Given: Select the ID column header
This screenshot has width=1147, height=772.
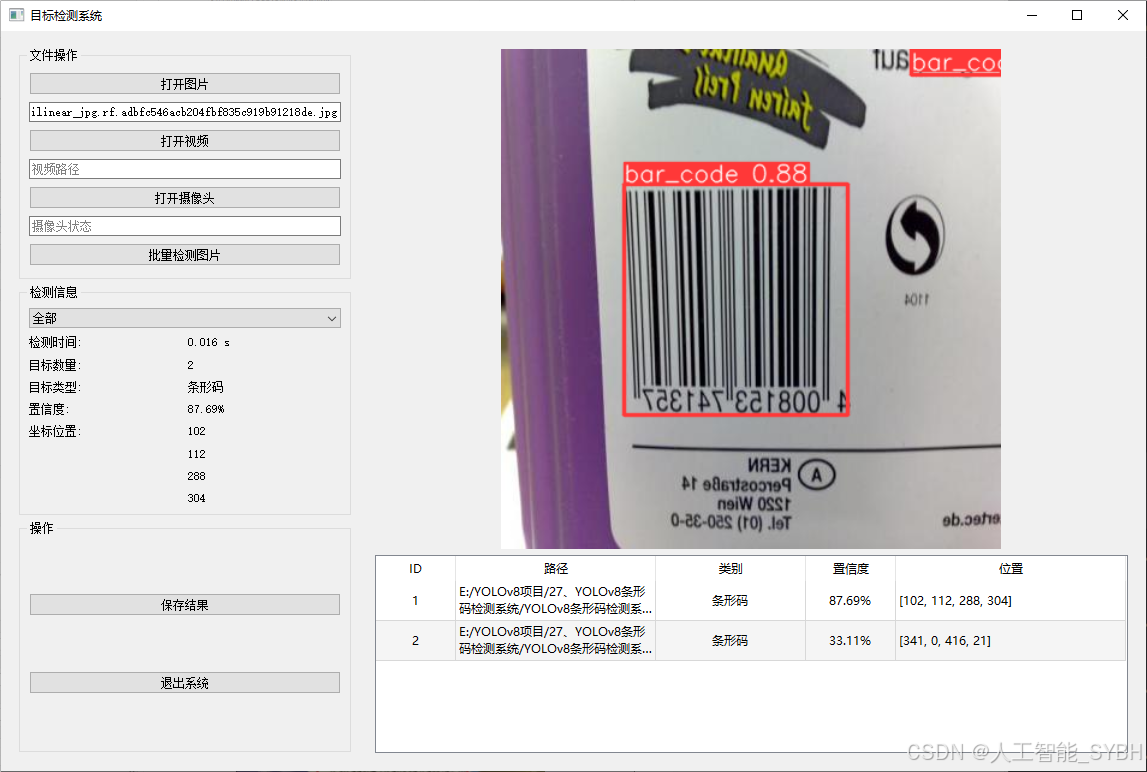Looking at the screenshot, I should pyautogui.click(x=415, y=569).
